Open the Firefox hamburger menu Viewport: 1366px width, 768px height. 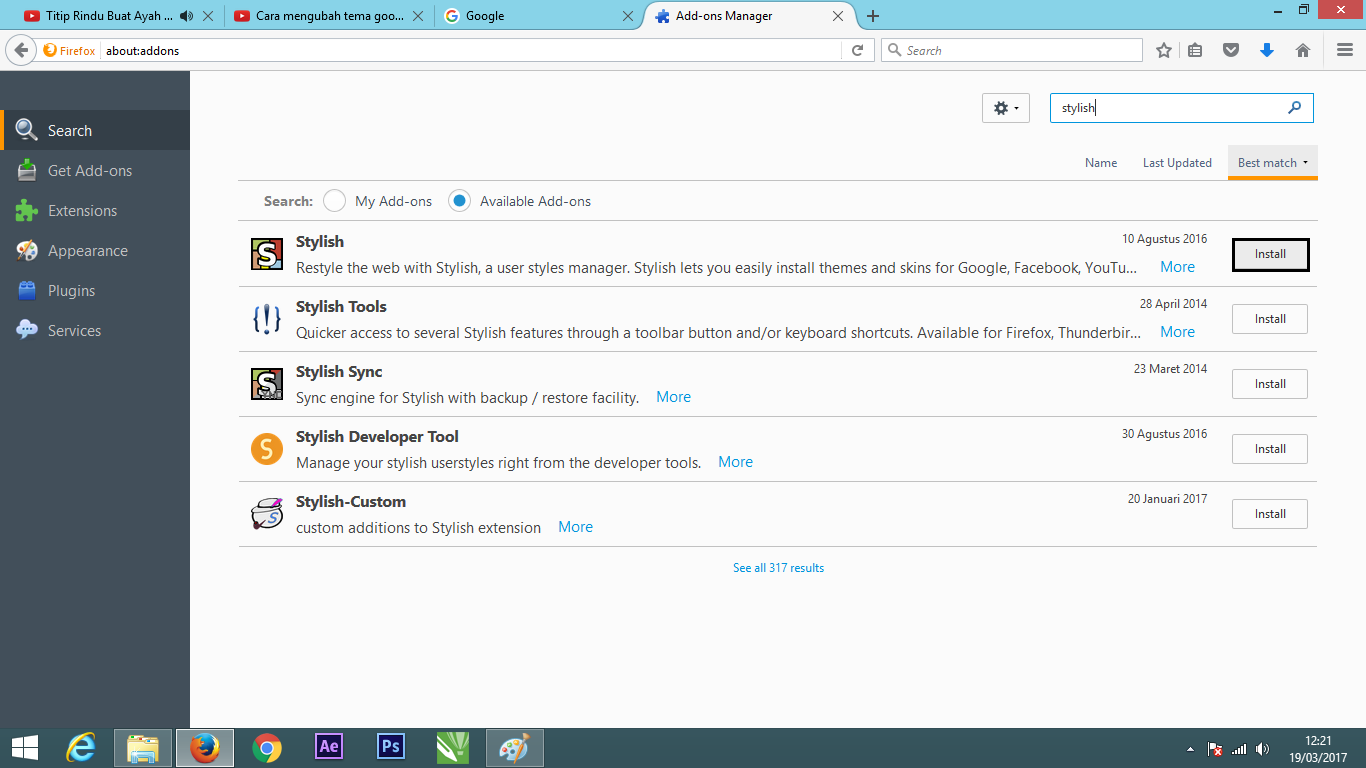click(1345, 50)
